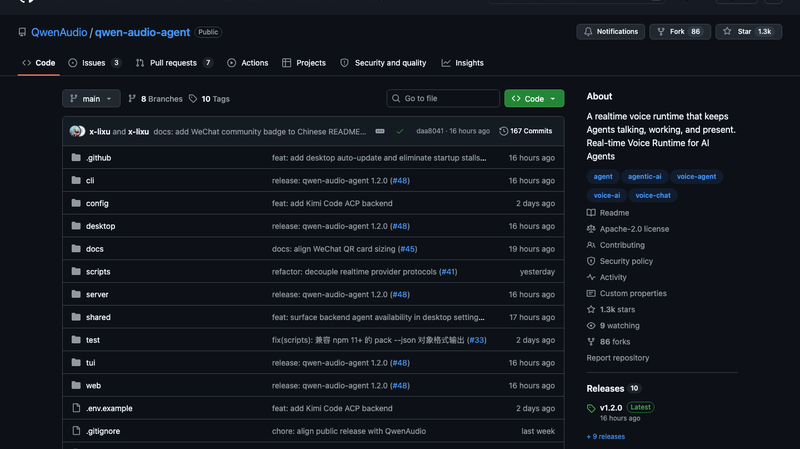Click the eye icon beside 9 watching
Viewport: 800px width, 449px height.
(x=591, y=326)
